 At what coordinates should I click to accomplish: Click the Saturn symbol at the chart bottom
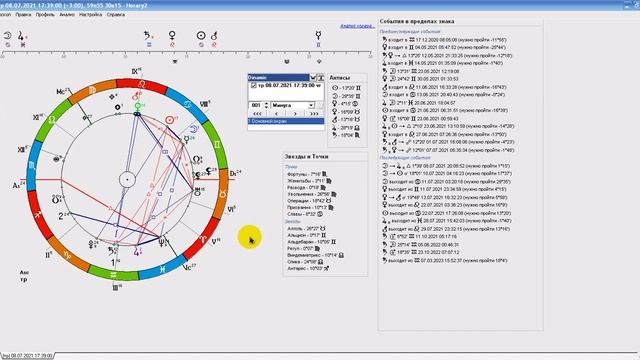(x=112, y=251)
